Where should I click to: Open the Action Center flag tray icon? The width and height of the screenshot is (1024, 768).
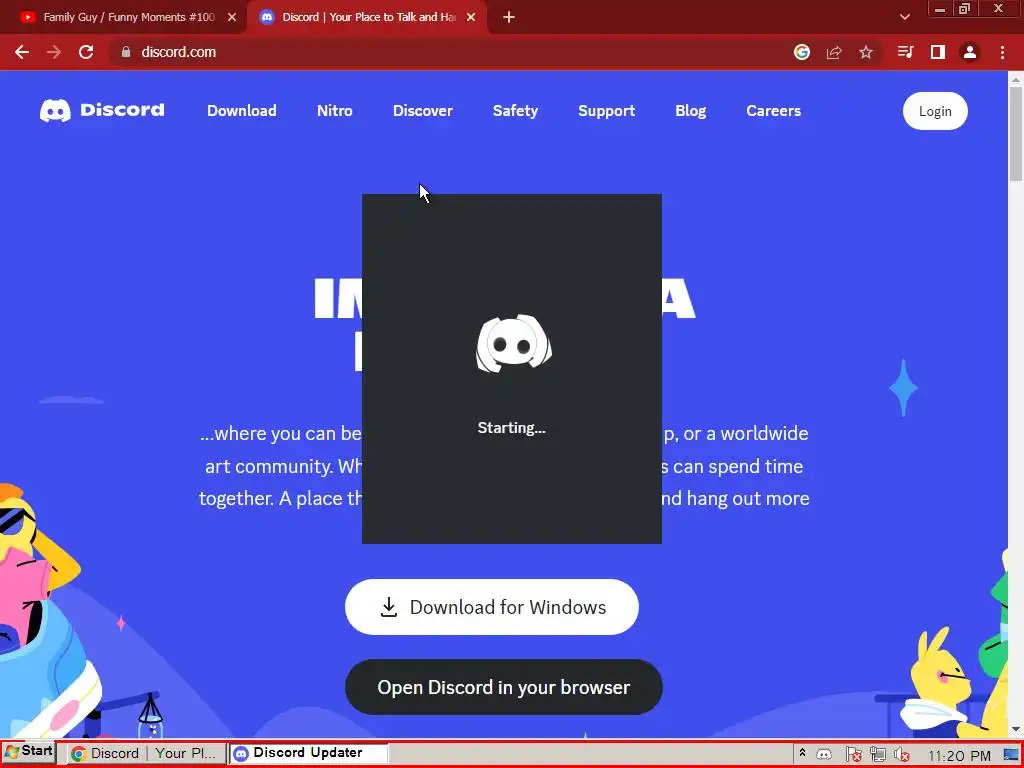click(x=853, y=755)
